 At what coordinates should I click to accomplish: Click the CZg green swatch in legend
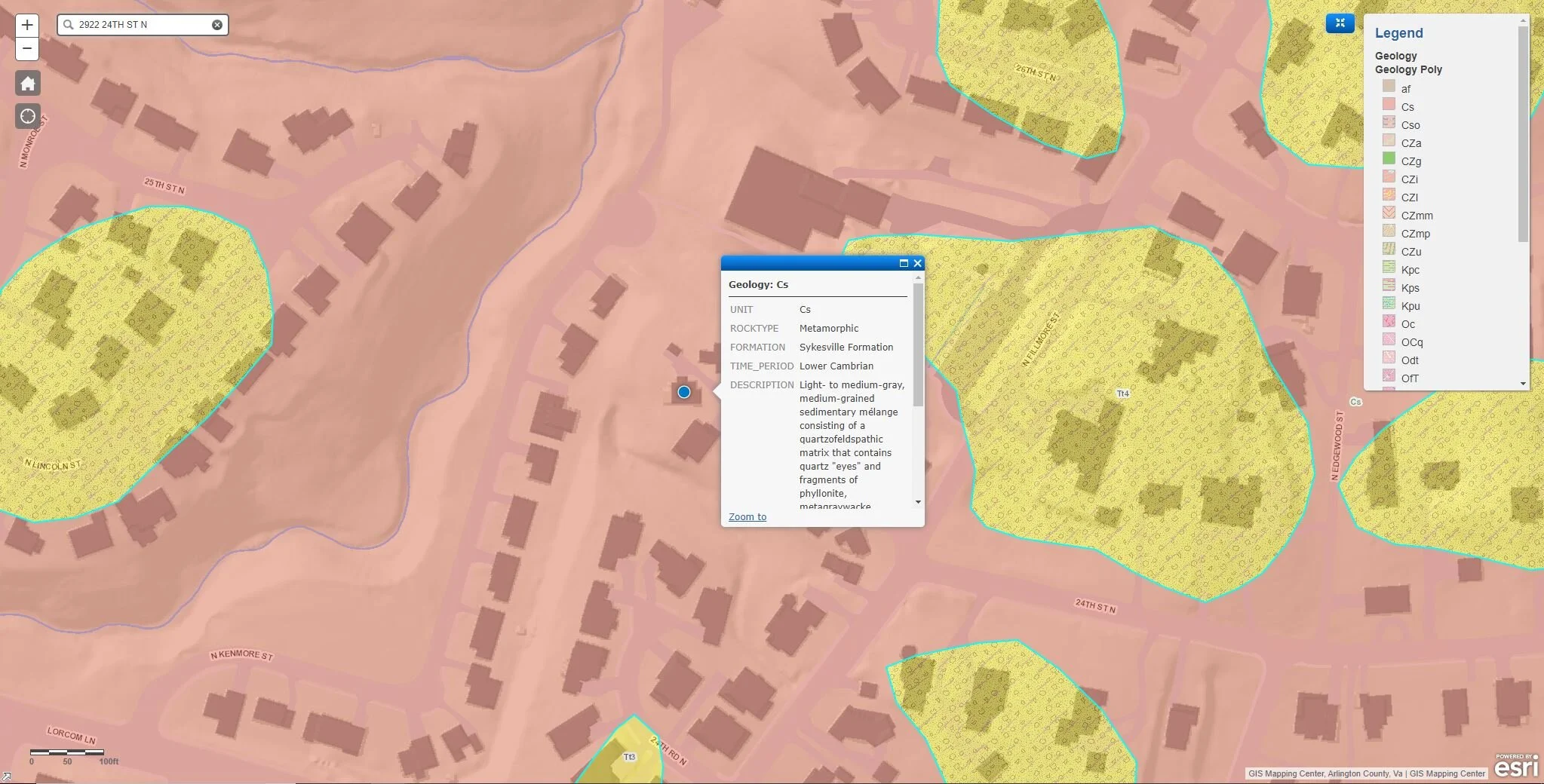[x=1389, y=158]
